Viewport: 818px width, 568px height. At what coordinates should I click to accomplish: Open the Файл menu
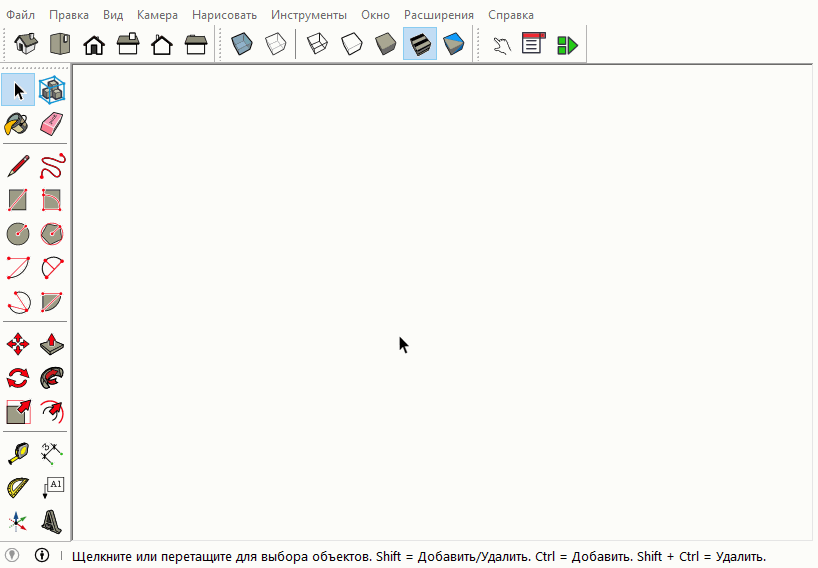(x=21, y=15)
